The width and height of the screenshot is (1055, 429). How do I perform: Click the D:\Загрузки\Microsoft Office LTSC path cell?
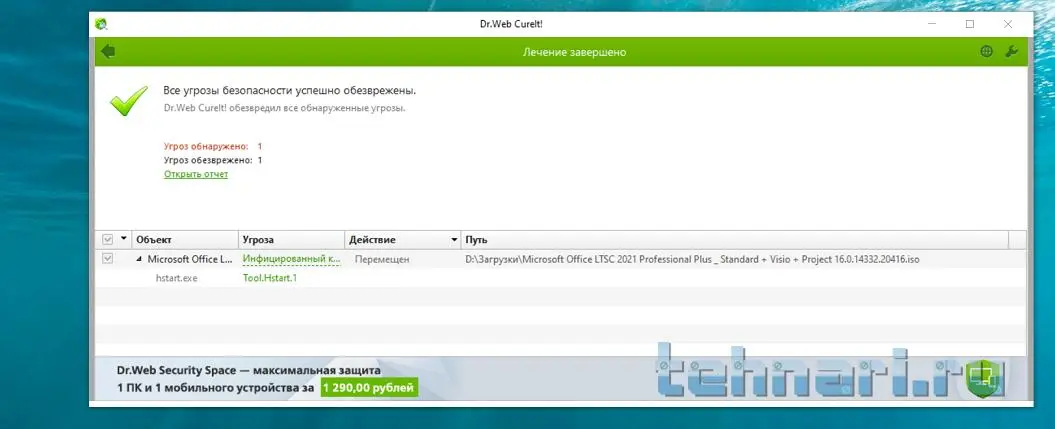[692, 259]
